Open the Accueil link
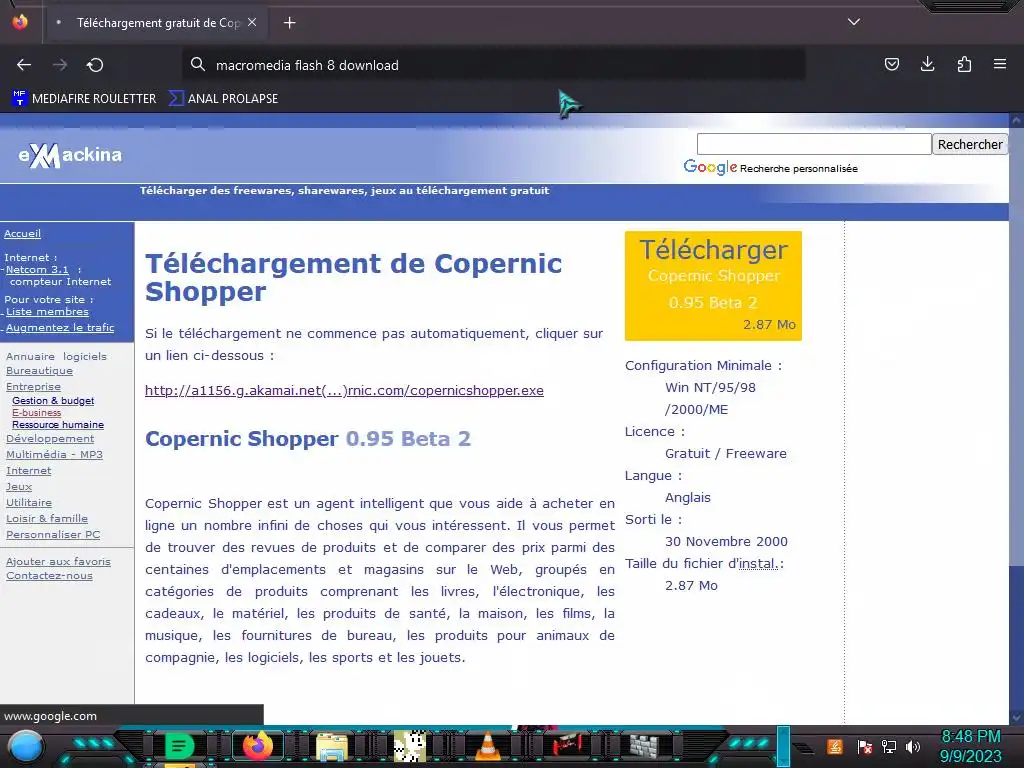This screenshot has height=768, width=1024. (x=22, y=234)
